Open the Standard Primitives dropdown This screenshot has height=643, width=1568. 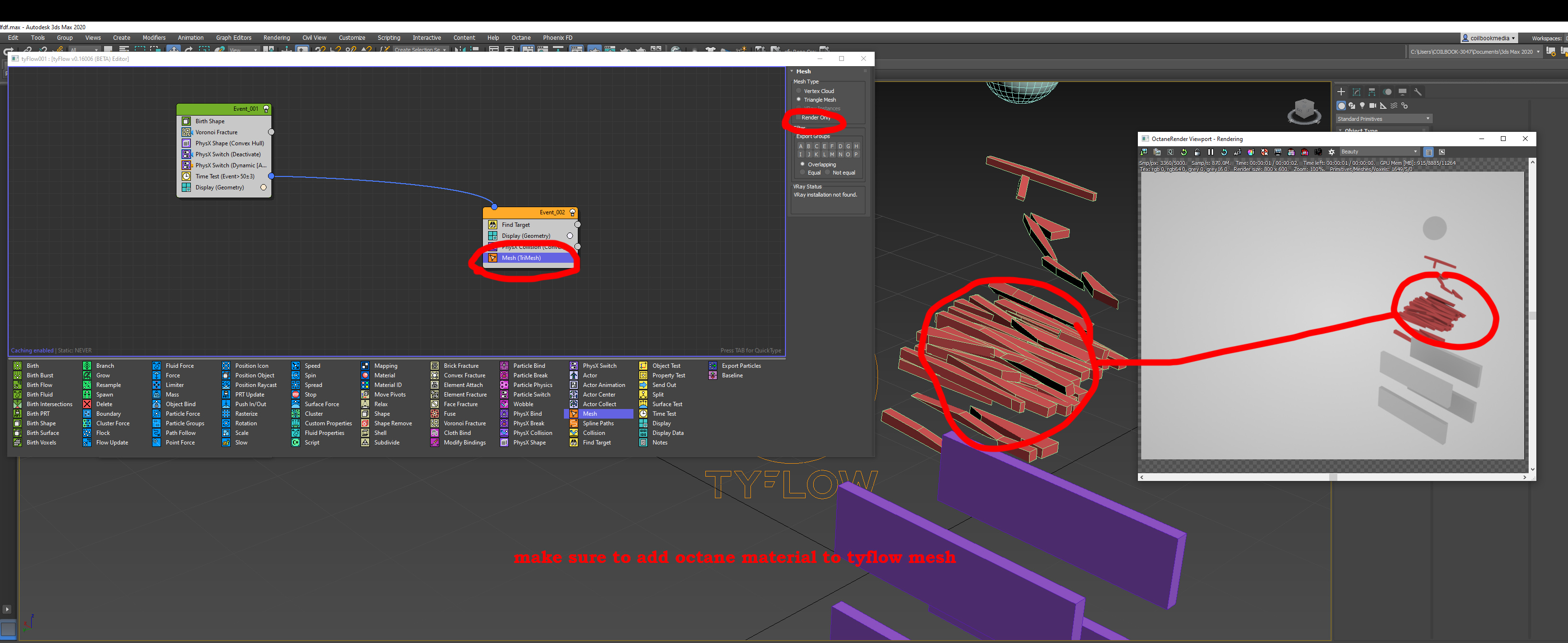coord(1383,119)
